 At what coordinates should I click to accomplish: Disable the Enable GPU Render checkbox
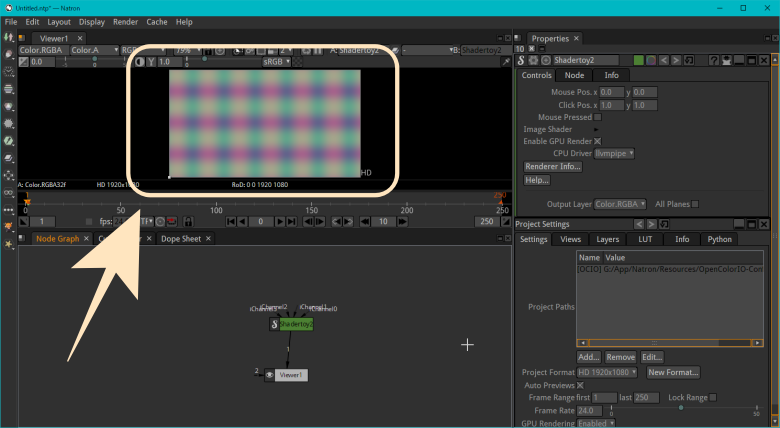point(598,141)
